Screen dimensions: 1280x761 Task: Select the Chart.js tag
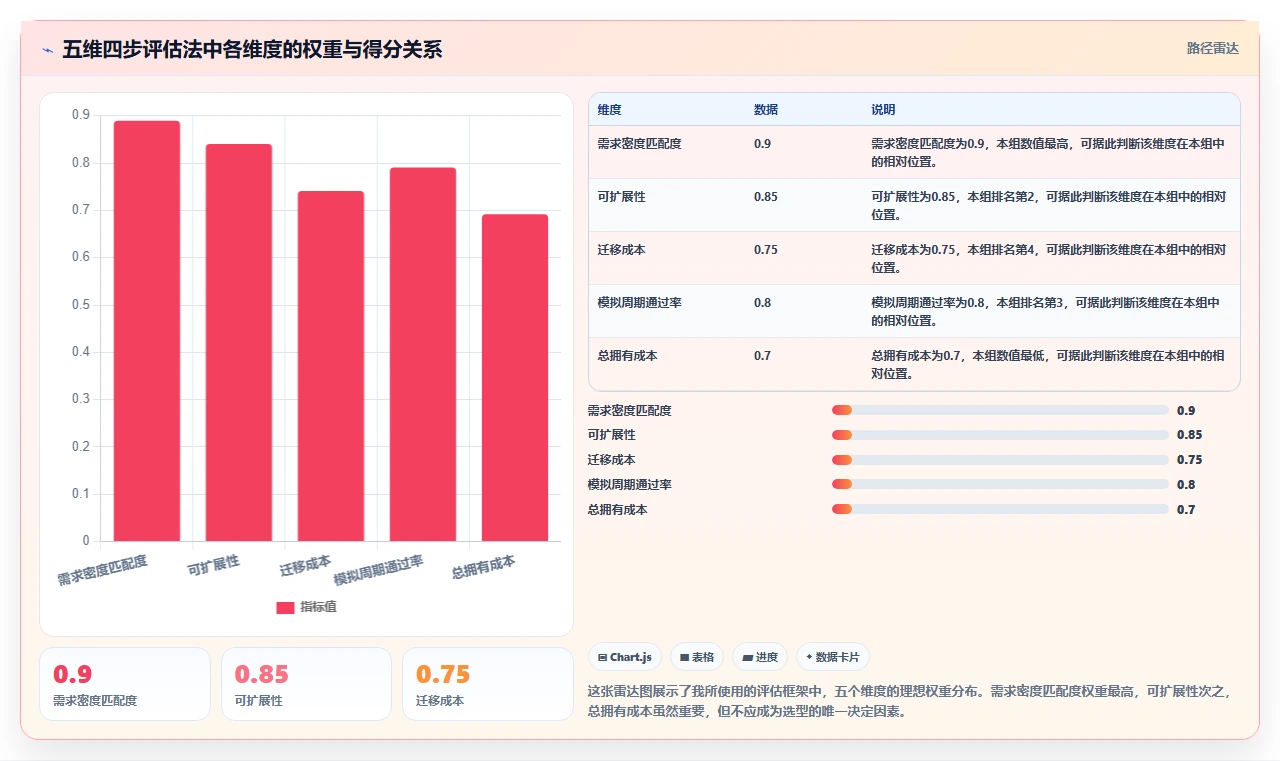625,657
